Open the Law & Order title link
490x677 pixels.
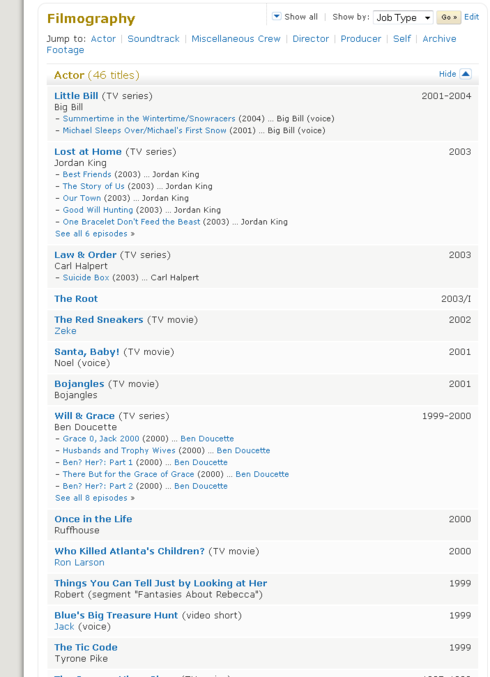(x=85, y=255)
